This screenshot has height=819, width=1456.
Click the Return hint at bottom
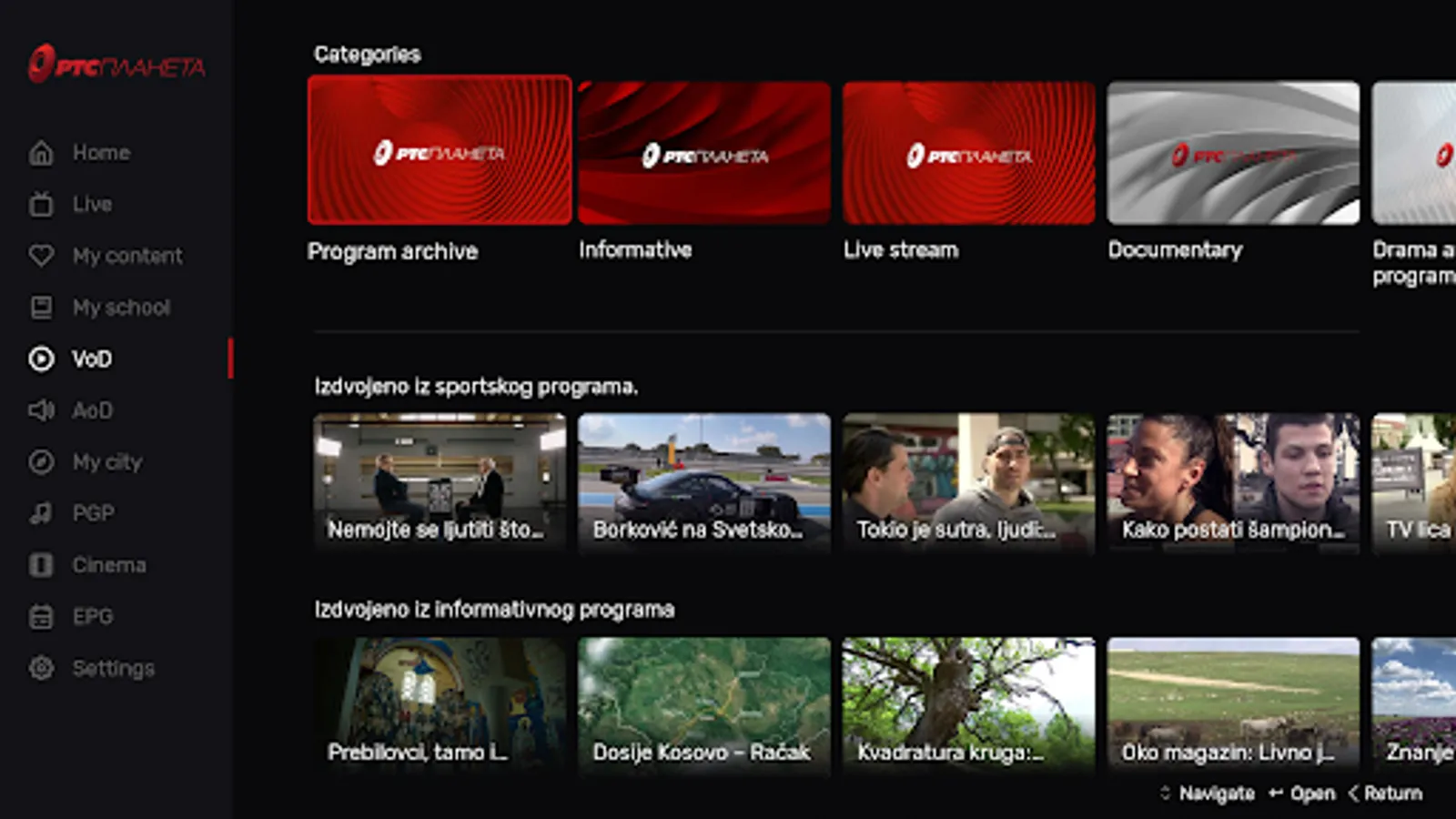click(1385, 794)
